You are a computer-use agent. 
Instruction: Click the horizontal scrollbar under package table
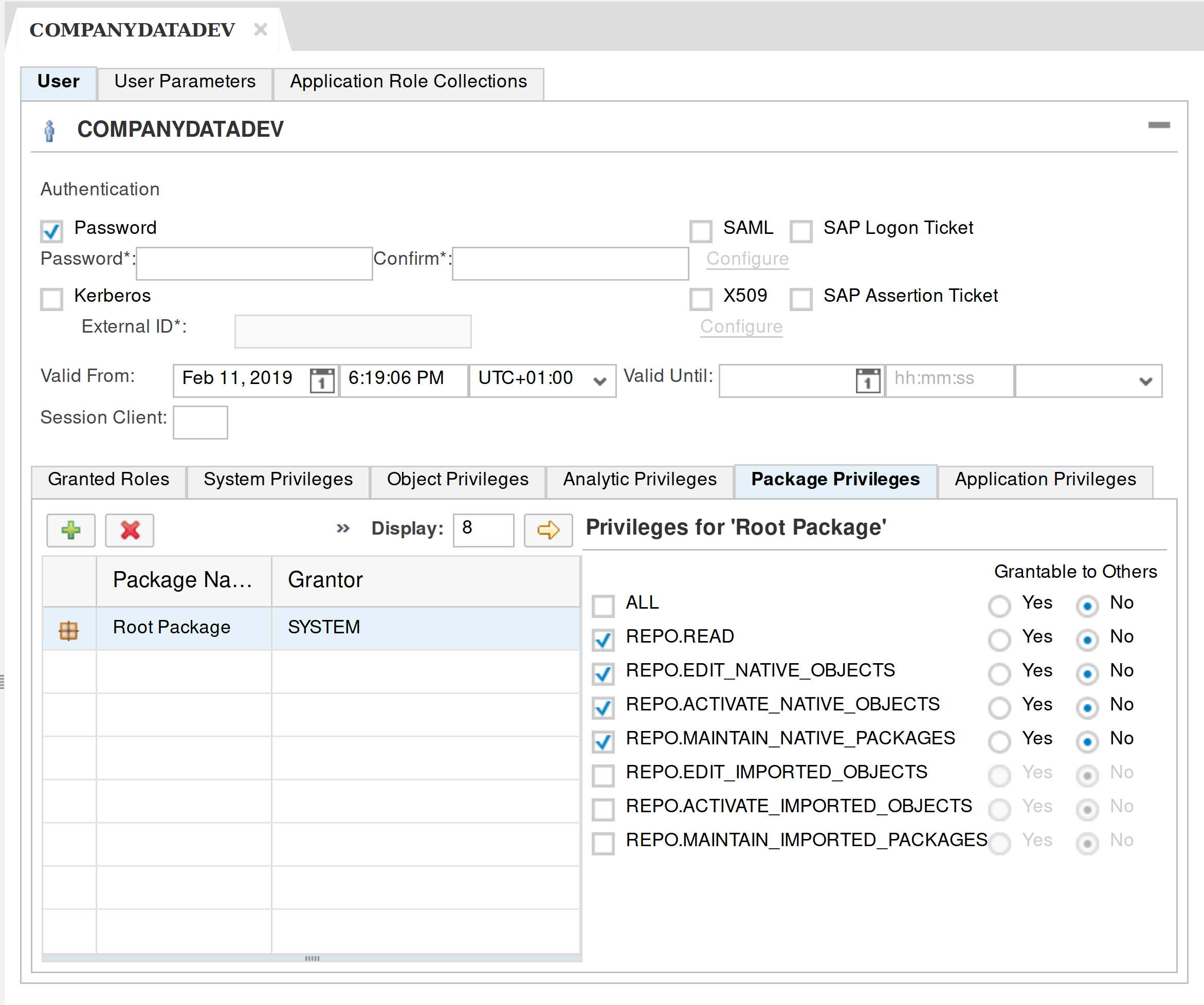click(312, 958)
